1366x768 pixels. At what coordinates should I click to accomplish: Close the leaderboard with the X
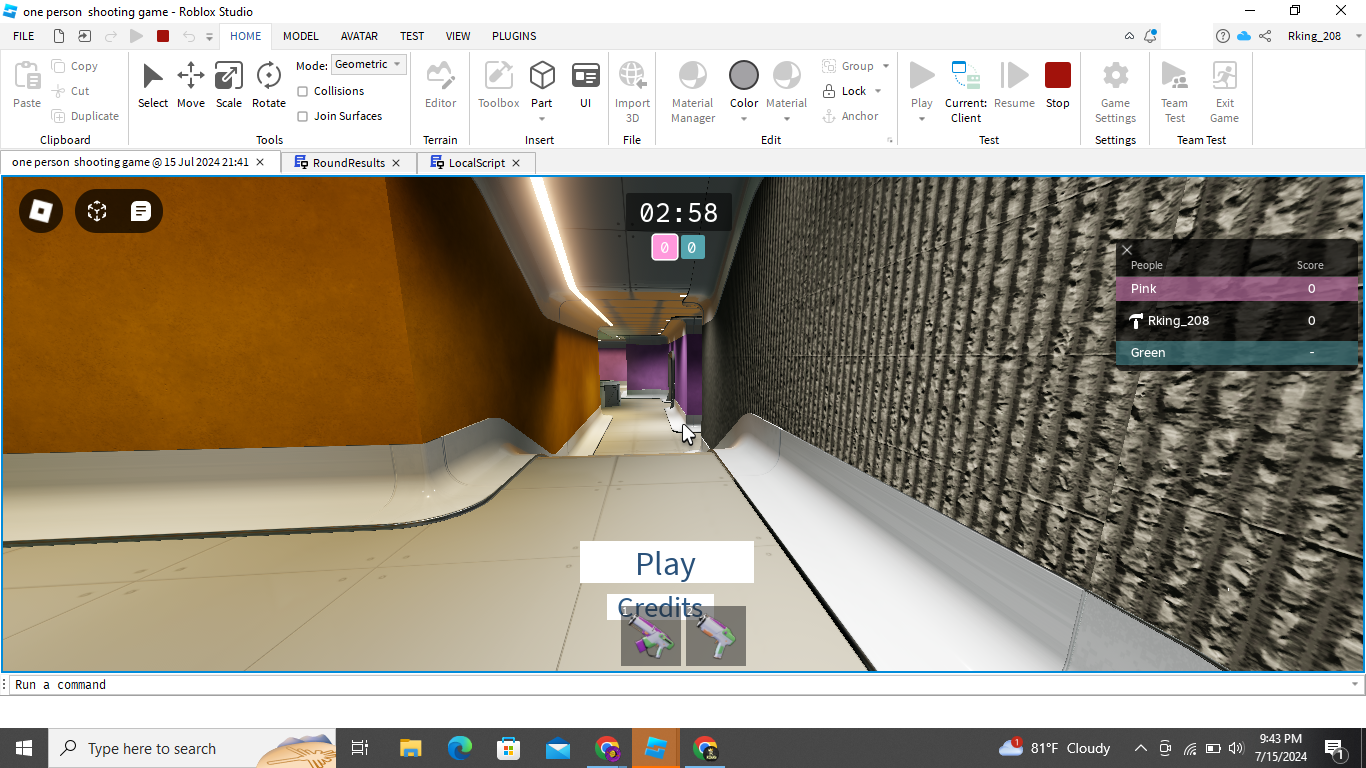(1127, 250)
